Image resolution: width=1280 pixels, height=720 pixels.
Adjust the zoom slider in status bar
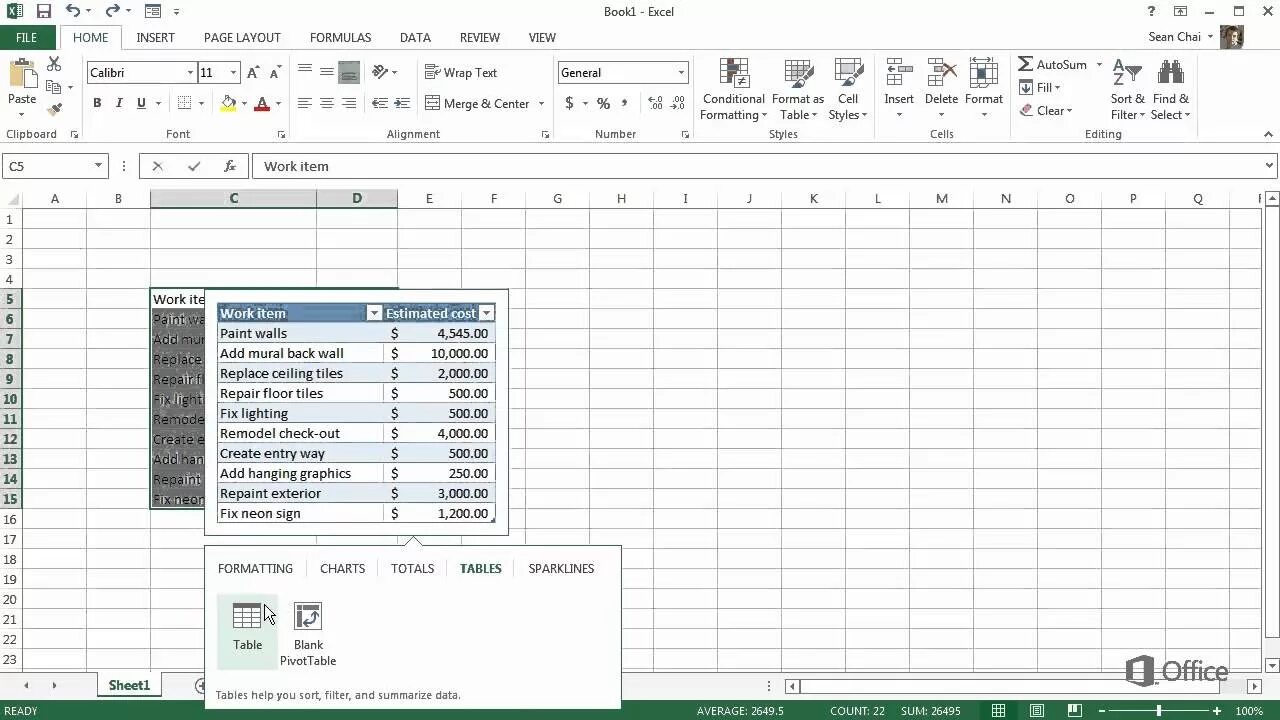(x=1159, y=711)
